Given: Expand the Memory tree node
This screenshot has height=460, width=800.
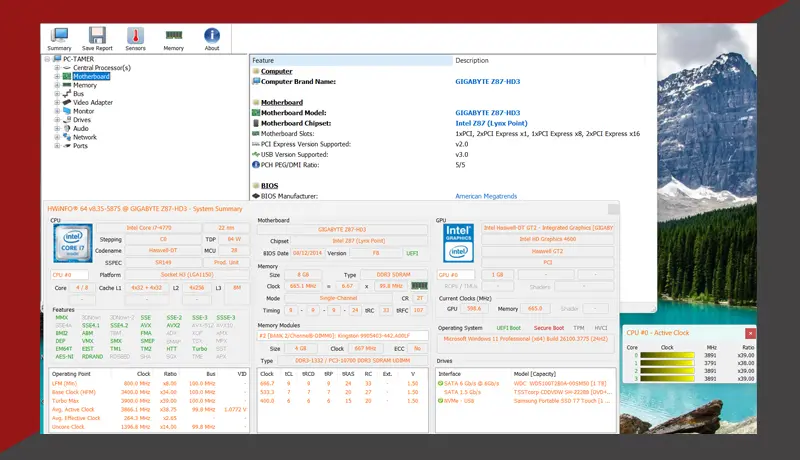Looking at the screenshot, I should pos(57,85).
